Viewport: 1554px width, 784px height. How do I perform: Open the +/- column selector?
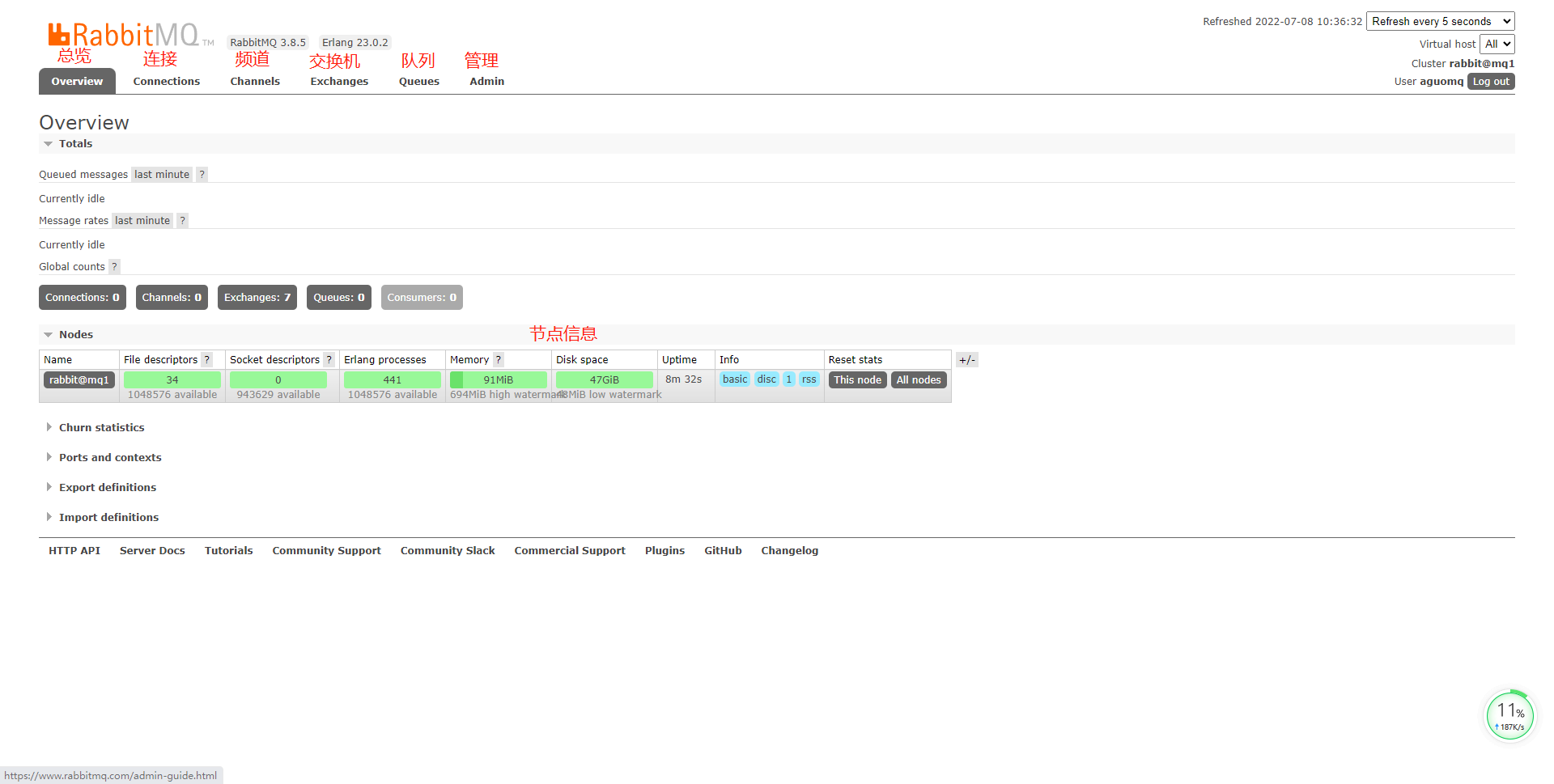[x=966, y=359]
